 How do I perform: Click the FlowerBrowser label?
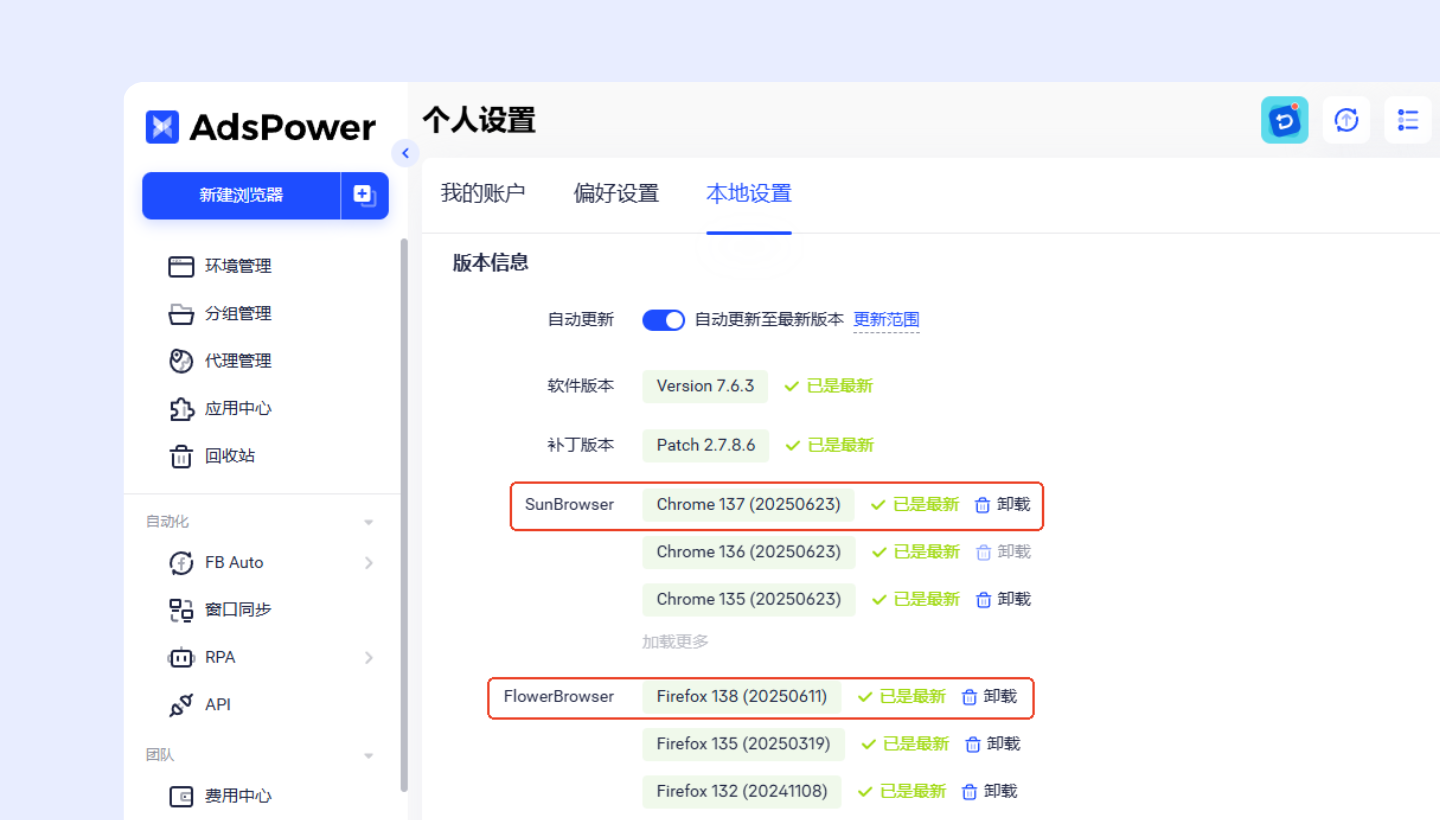click(x=559, y=697)
